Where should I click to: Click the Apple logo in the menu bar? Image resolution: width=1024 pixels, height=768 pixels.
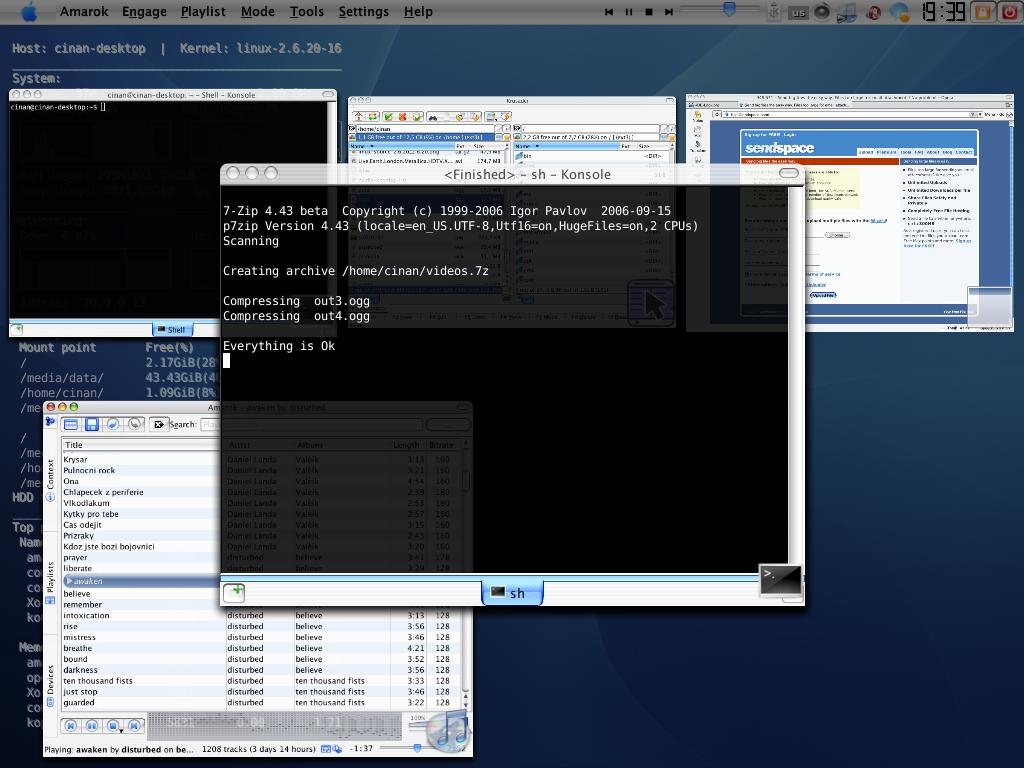point(29,11)
